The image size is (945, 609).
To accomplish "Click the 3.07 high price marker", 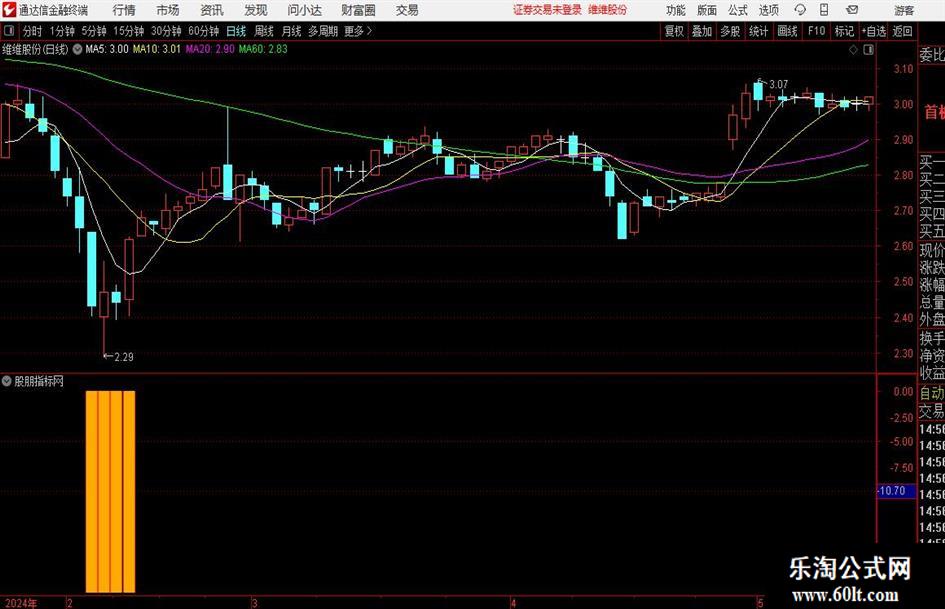I will (778, 84).
